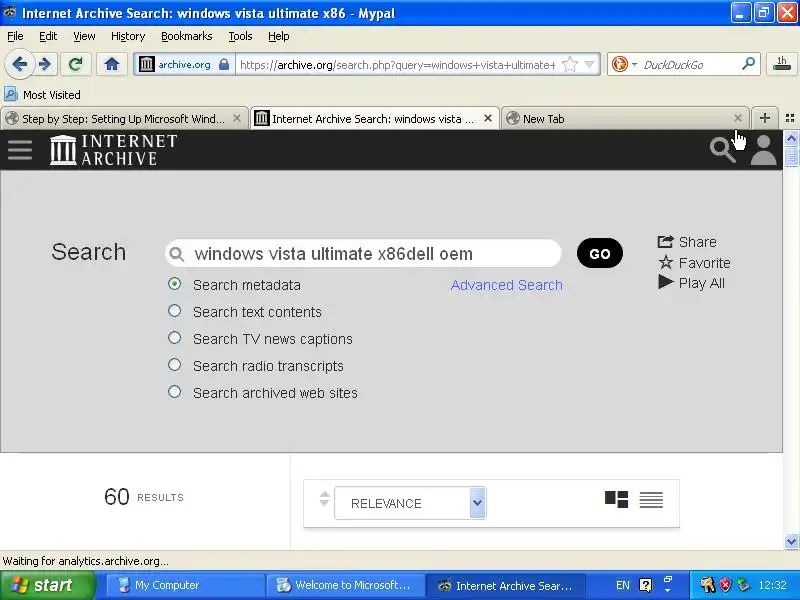Viewport: 800px width, 600px height.
Task: Click the Share icon link
Action: click(687, 241)
